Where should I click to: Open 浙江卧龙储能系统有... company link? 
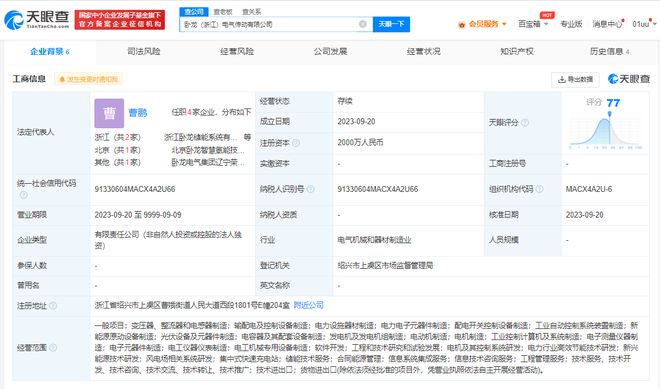click(x=201, y=137)
